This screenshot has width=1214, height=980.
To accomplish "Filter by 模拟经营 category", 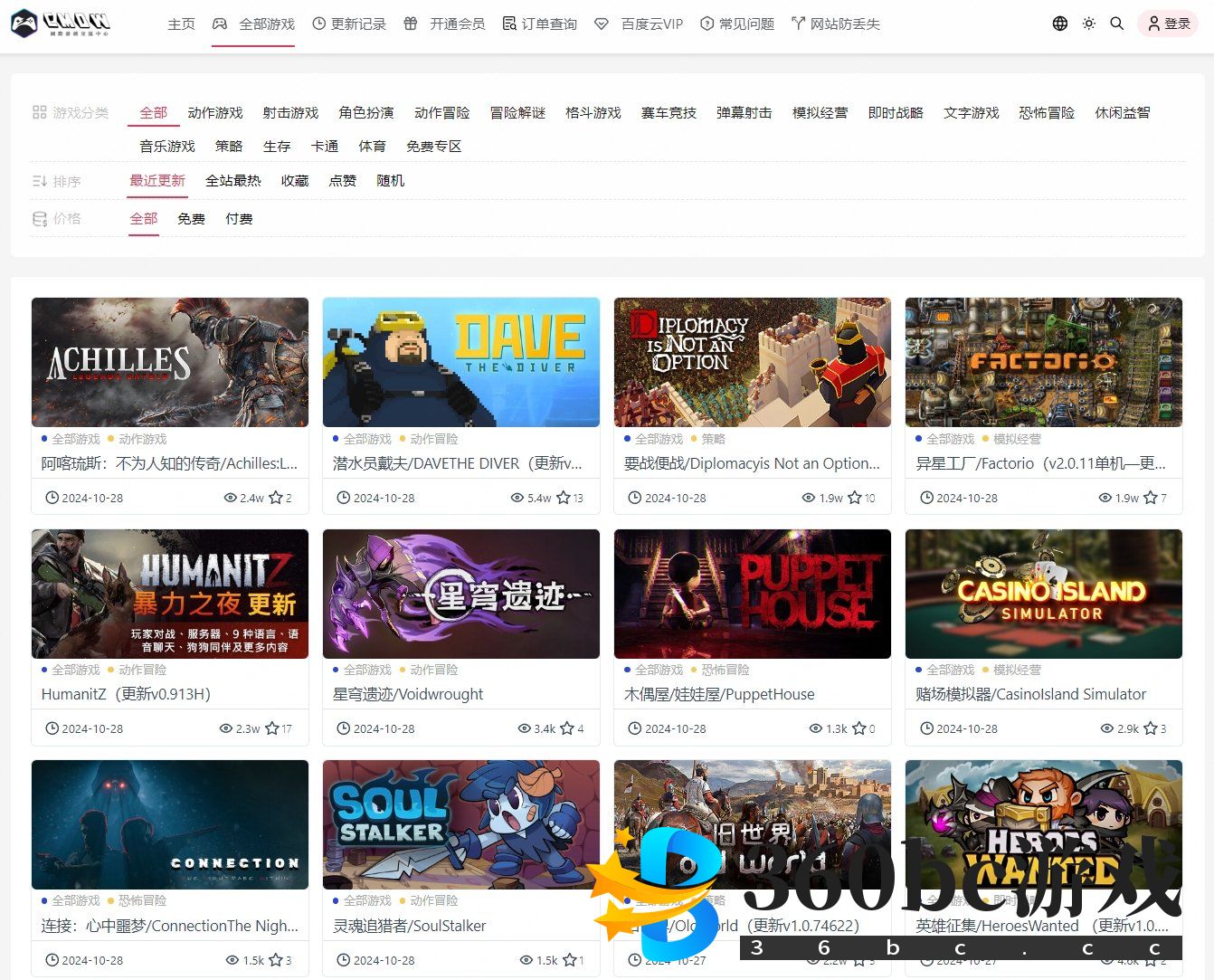I will 820,112.
